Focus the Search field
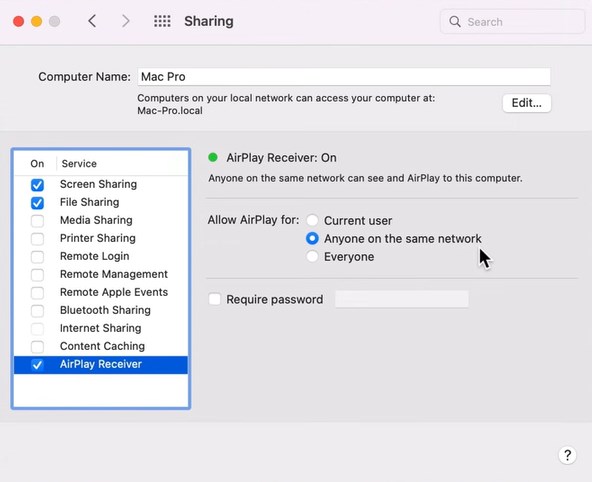This screenshot has height=482, width=592. (x=513, y=22)
